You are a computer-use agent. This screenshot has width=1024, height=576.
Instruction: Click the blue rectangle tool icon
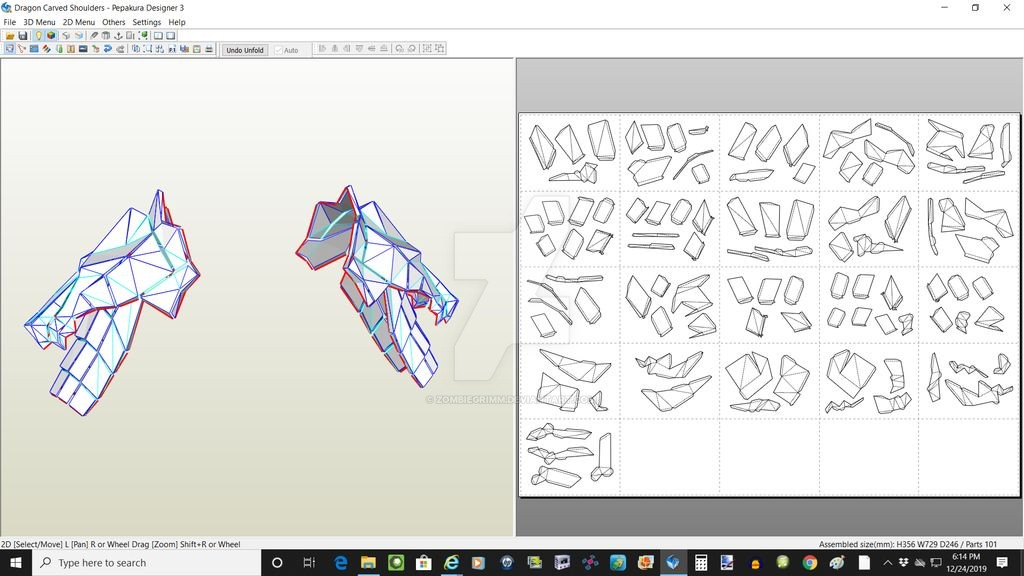[34, 49]
